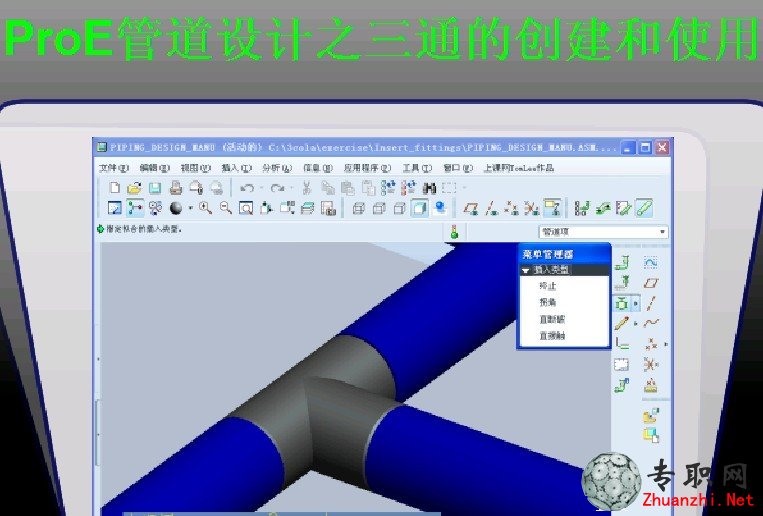Open the arrow next to dashed selection box
763x516 pixels.
click(464, 187)
